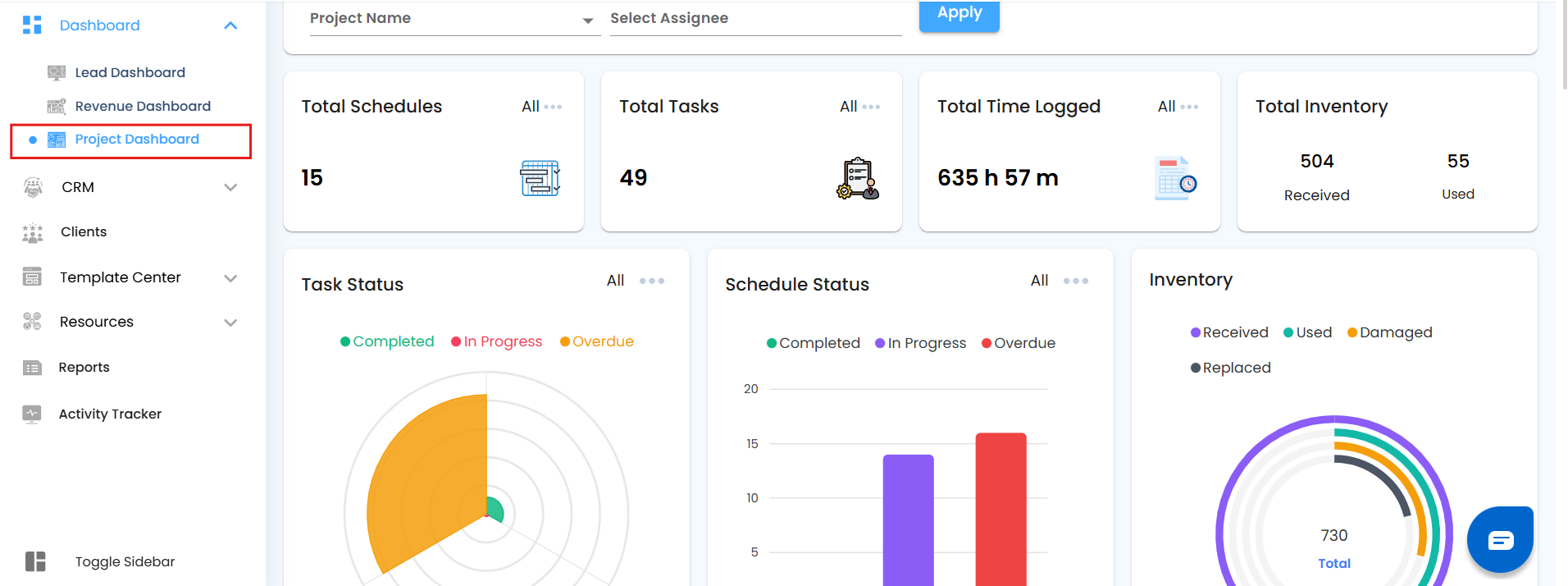Click the Template Center icon
The image size is (1568, 586).
coord(32,277)
